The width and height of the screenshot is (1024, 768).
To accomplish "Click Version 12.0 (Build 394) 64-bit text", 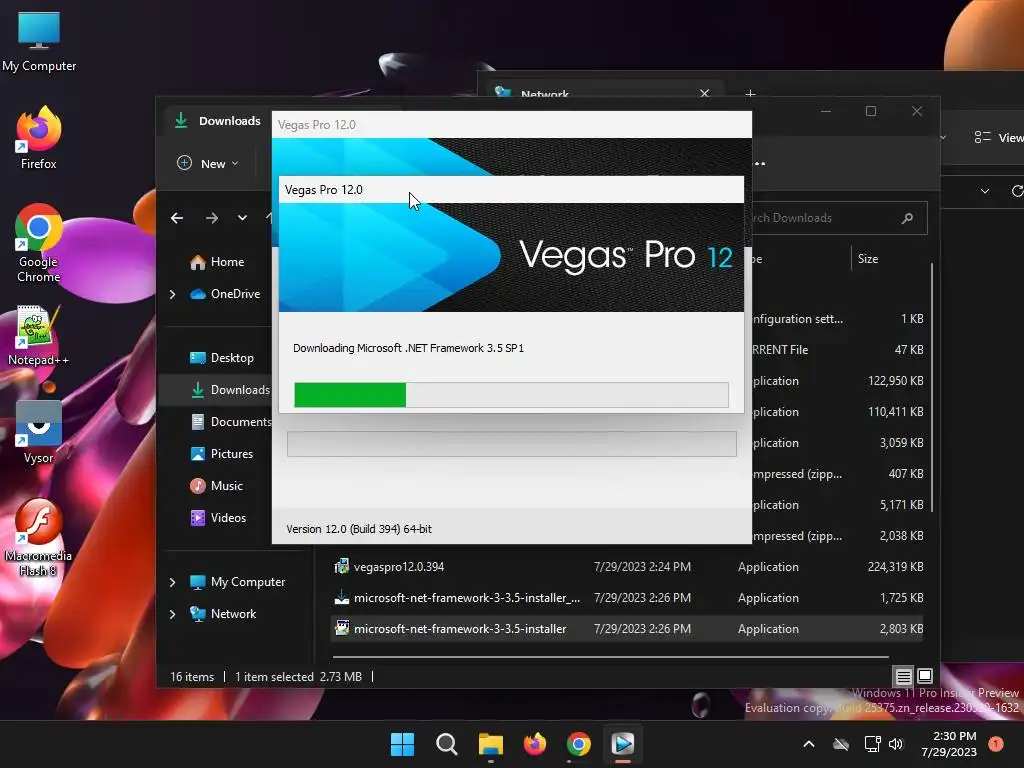I will [359, 529].
